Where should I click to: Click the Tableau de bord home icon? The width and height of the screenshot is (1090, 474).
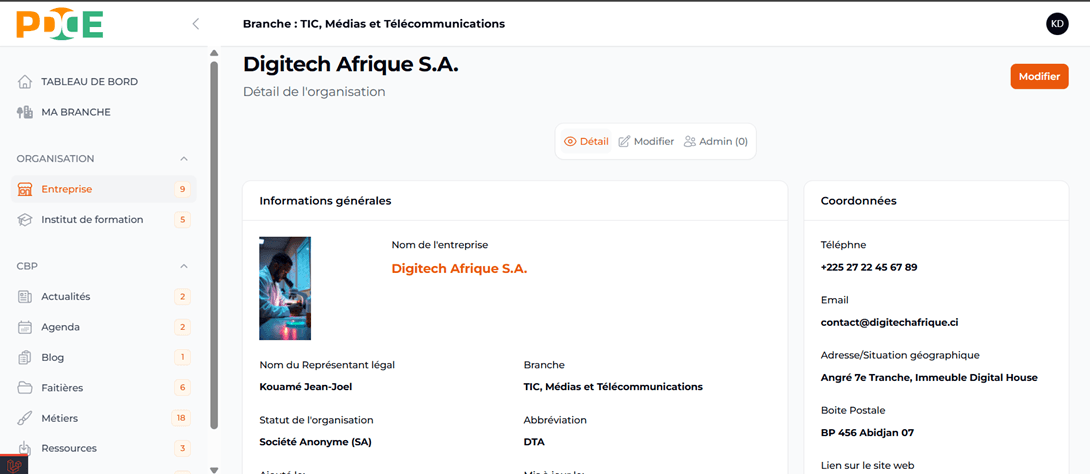click(25, 82)
